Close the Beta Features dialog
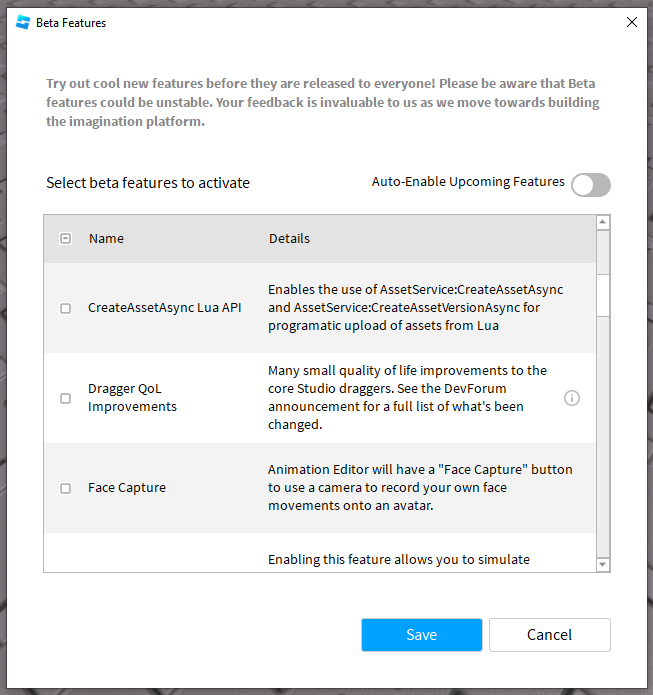This screenshot has width=653, height=695. click(x=632, y=22)
